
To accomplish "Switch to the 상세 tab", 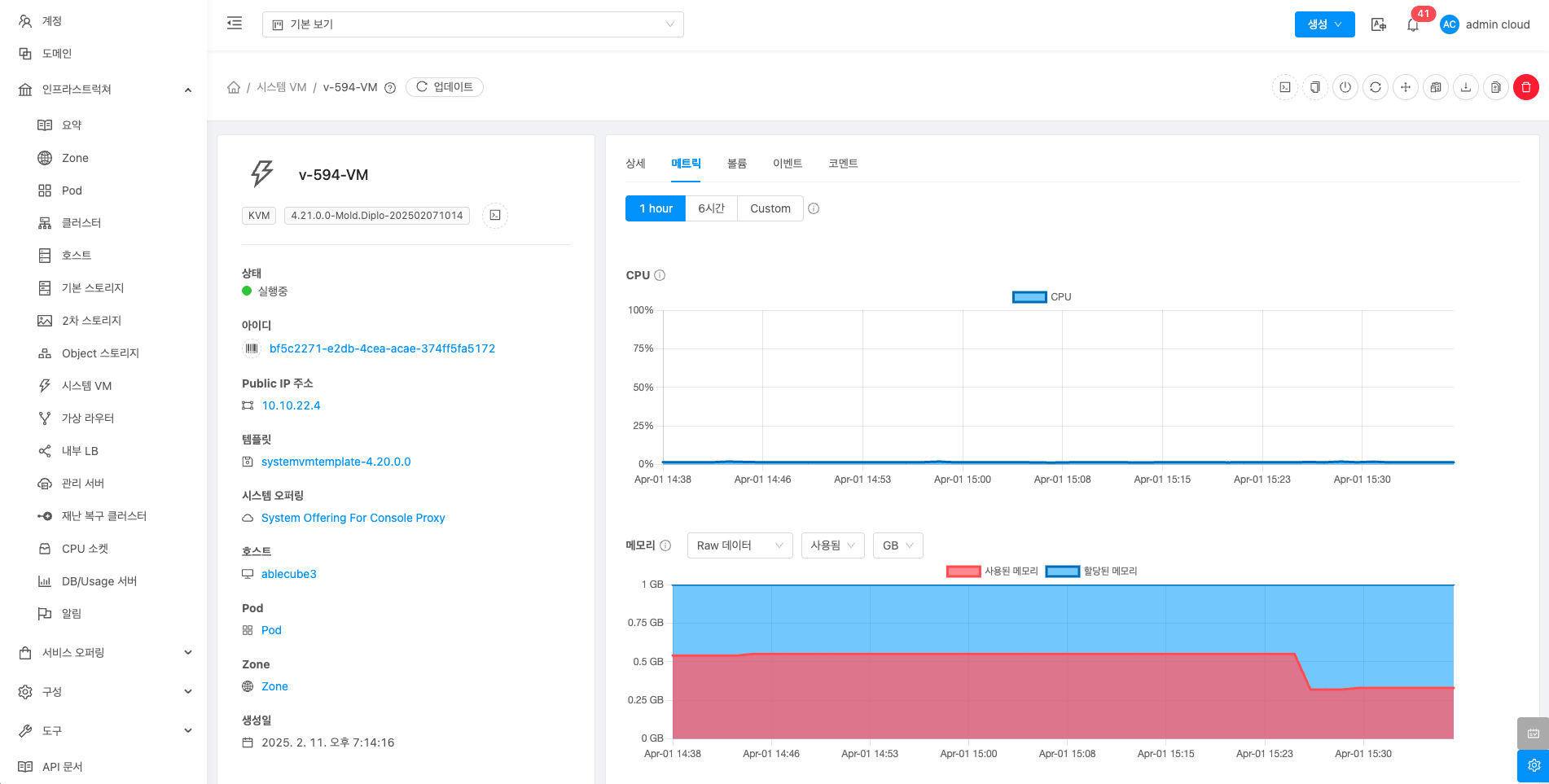I will [x=635, y=164].
